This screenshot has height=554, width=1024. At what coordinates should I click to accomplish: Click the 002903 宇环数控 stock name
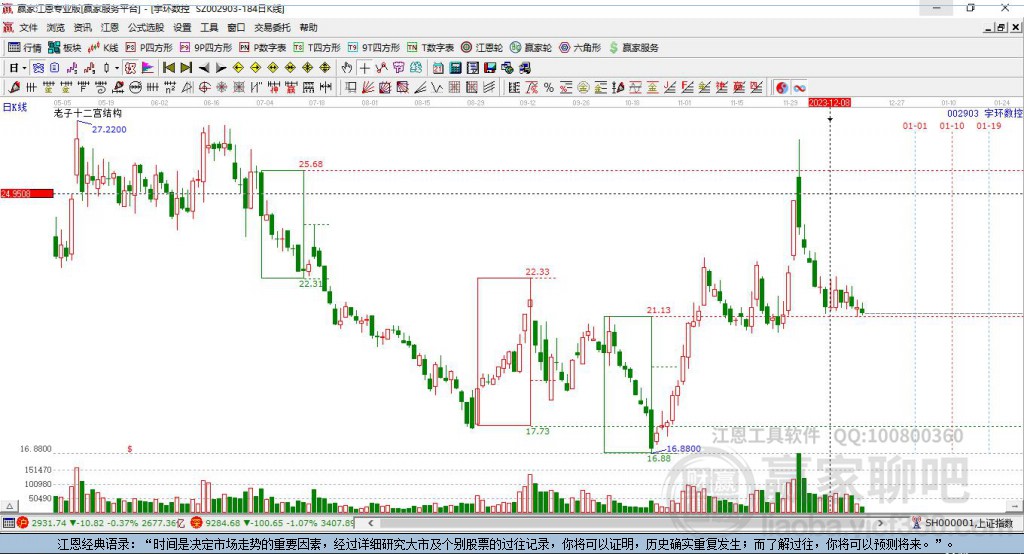tap(985, 114)
